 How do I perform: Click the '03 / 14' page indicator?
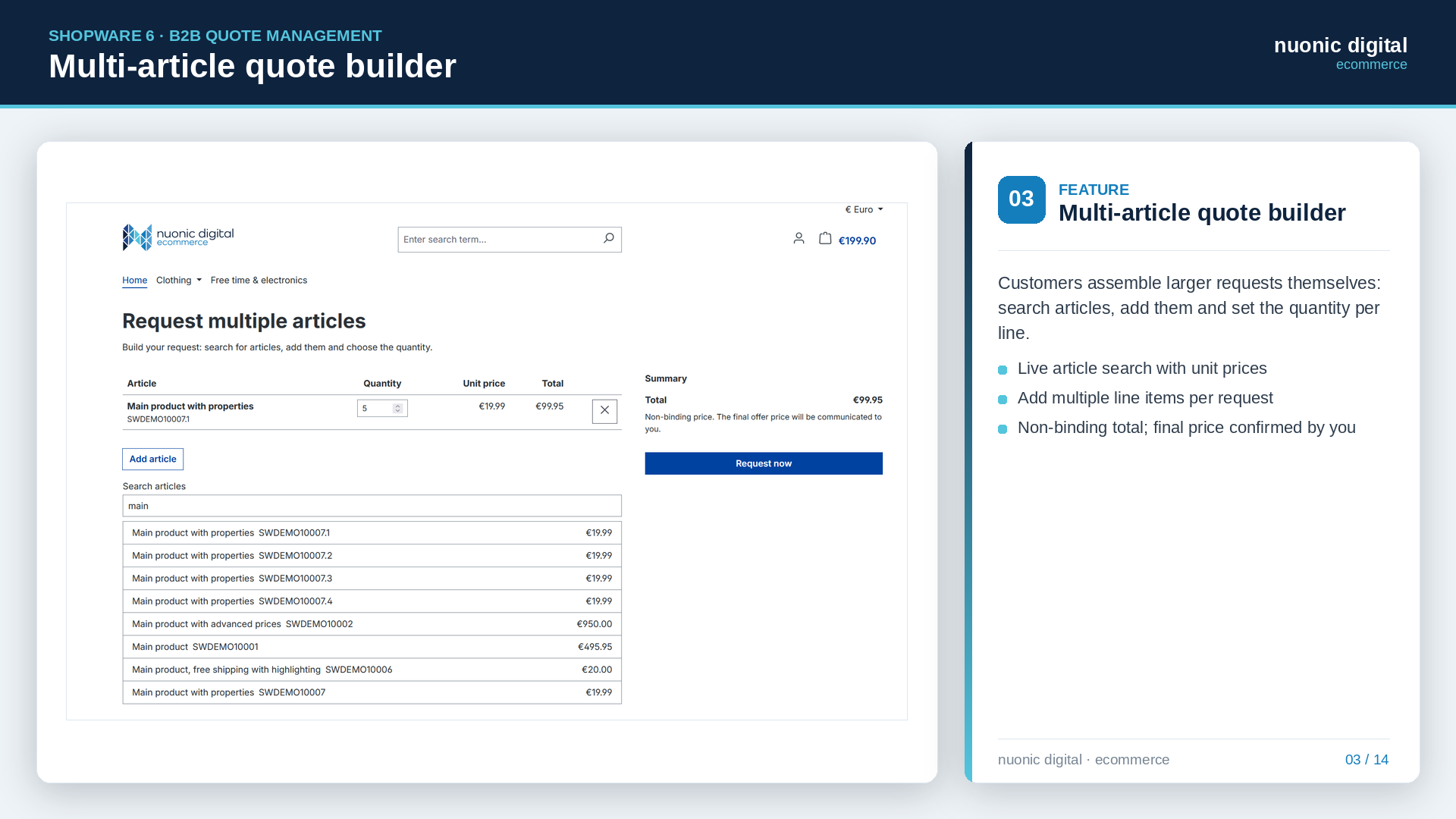[1367, 760]
